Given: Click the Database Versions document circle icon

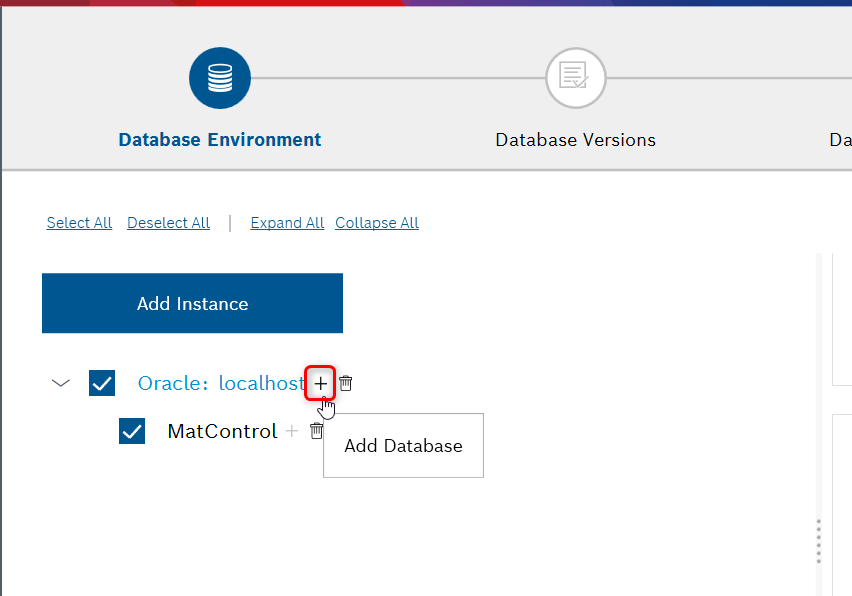Looking at the screenshot, I should [575, 78].
